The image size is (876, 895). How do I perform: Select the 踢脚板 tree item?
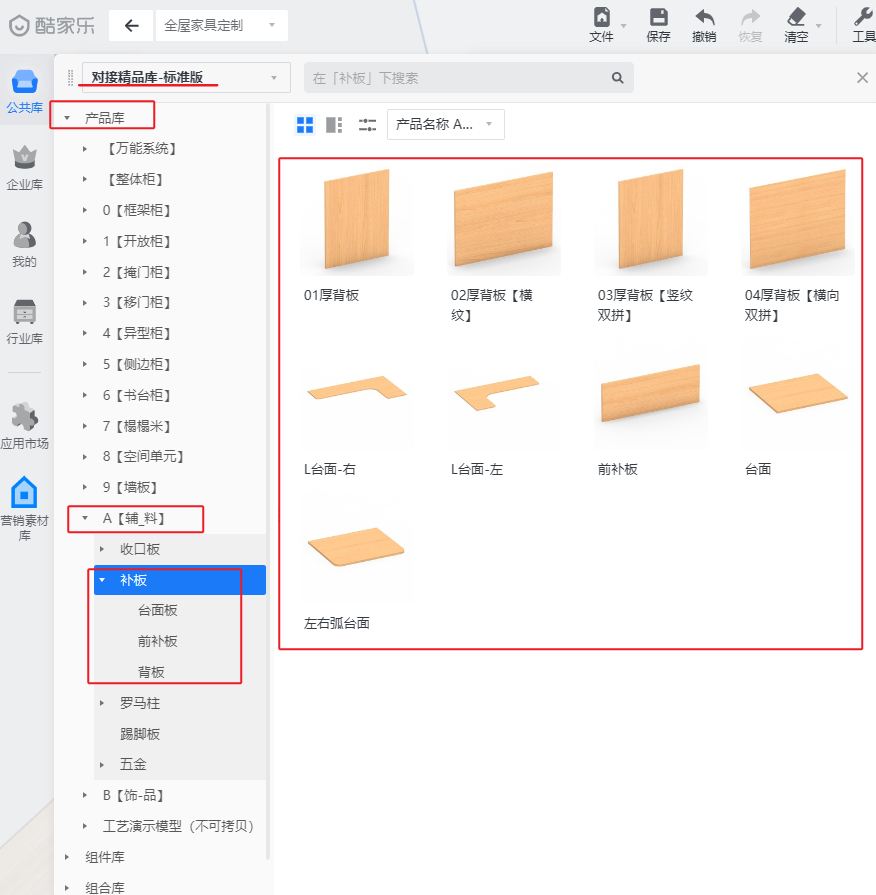click(x=140, y=734)
